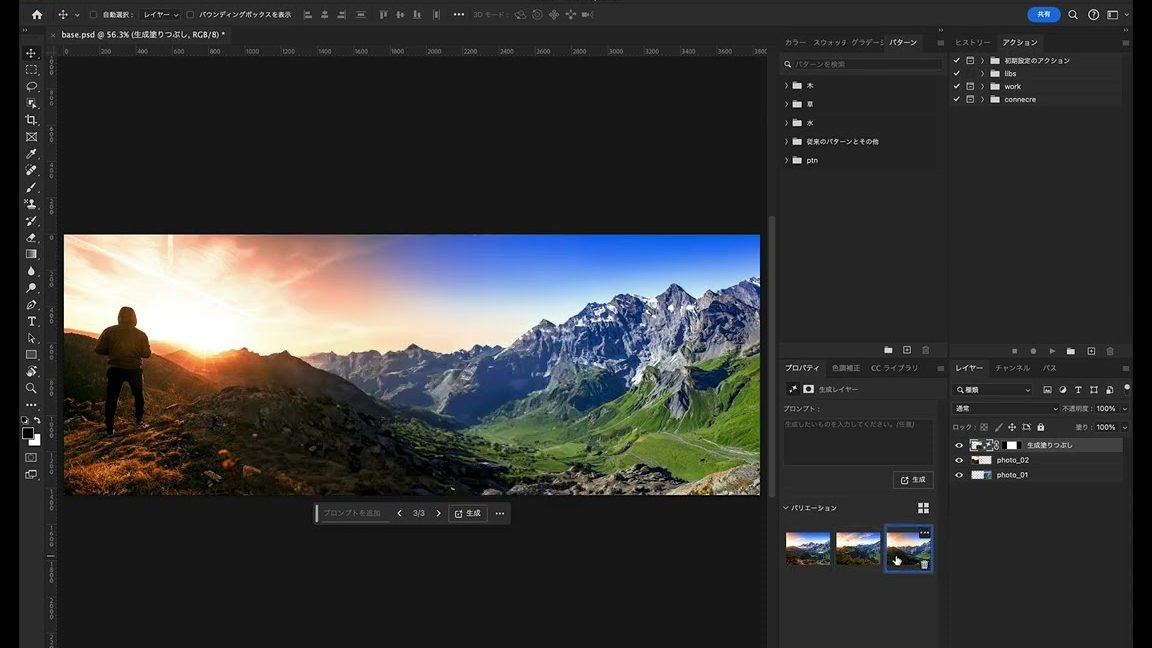Screen dimensions: 1152x648
Task: Go to next variation arrow
Action: [x=439, y=514]
